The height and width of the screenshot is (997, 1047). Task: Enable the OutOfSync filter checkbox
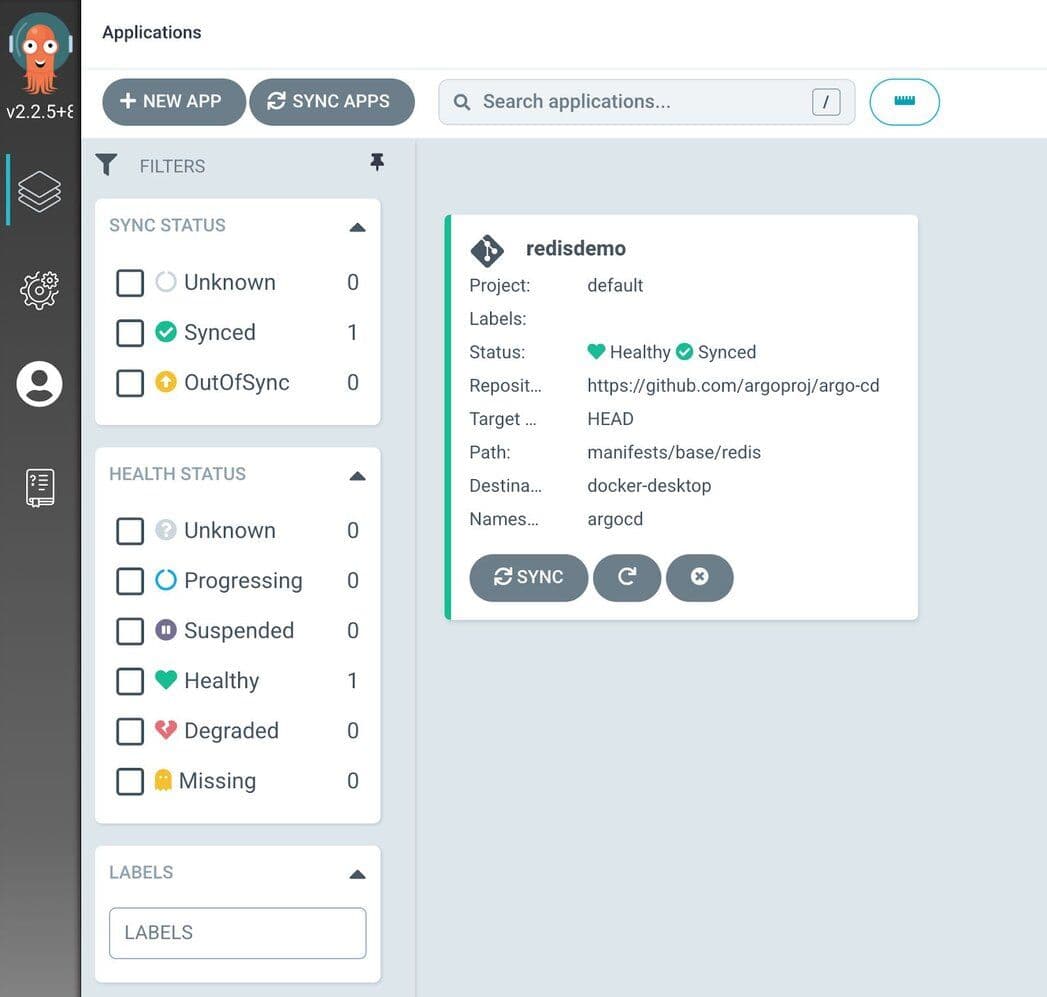[130, 383]
